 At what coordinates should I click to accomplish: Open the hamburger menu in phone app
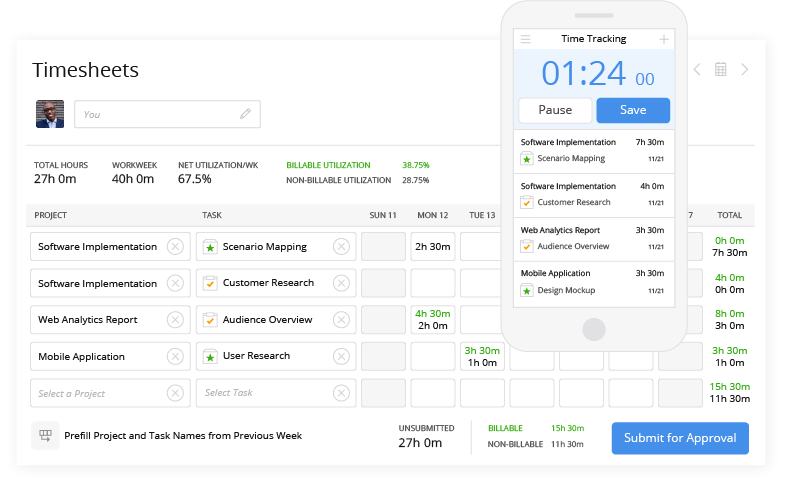click(x=525, y=39)
